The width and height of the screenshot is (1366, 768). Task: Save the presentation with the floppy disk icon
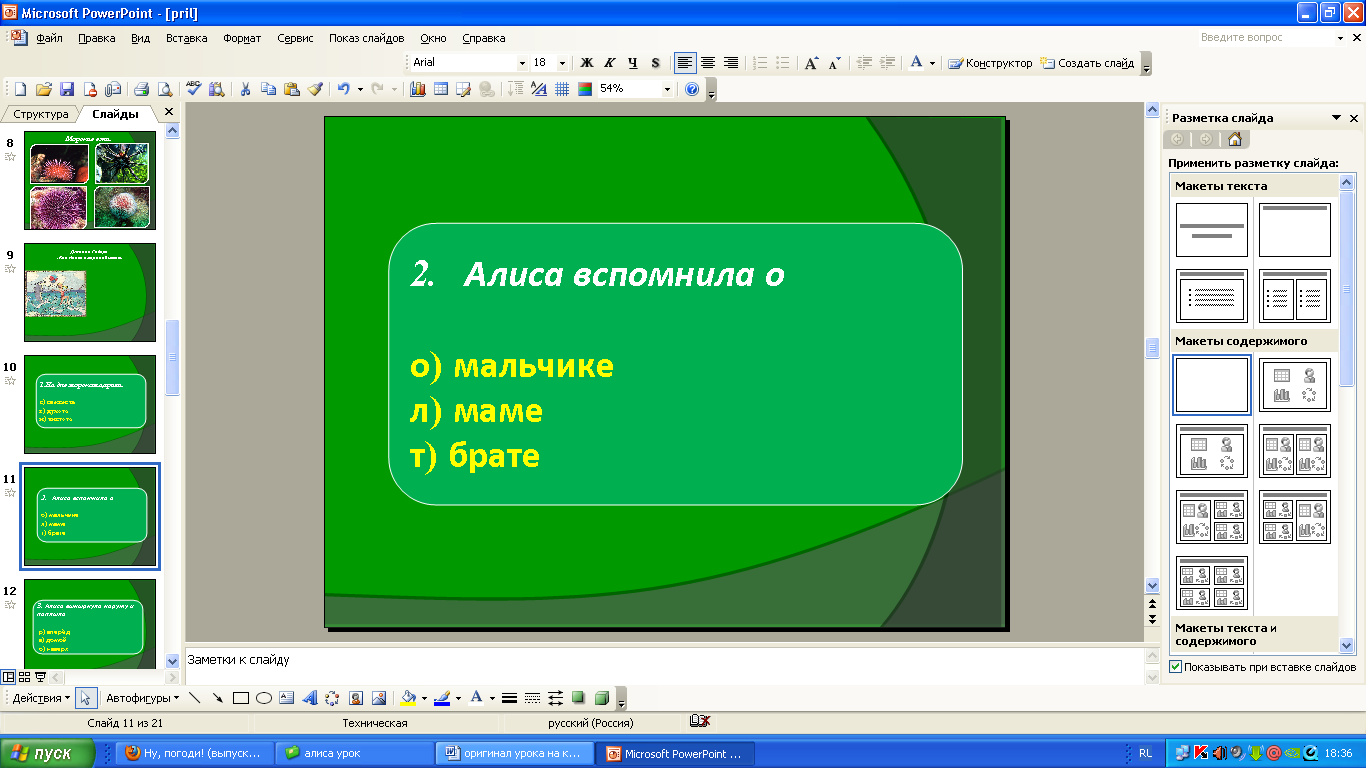(66, 89)
